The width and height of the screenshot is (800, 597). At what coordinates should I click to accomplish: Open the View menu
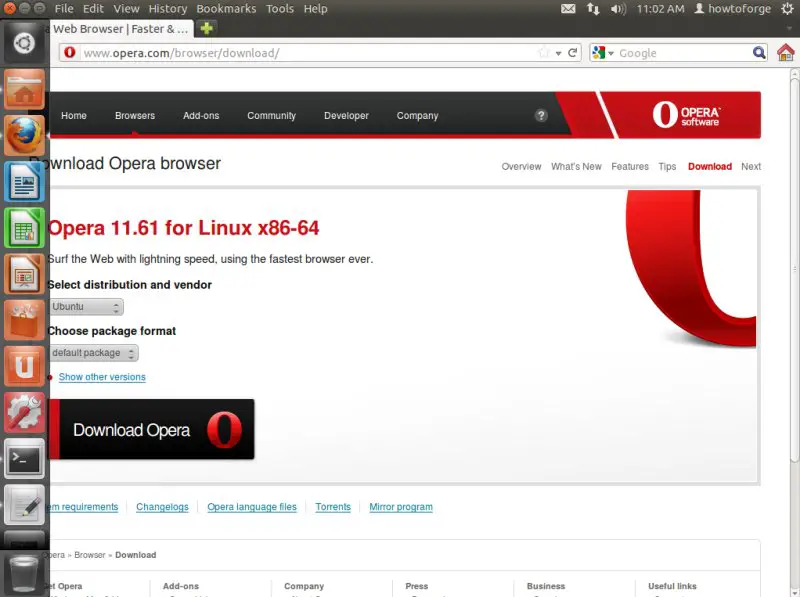pyautogui.click(x=127, y=9)
